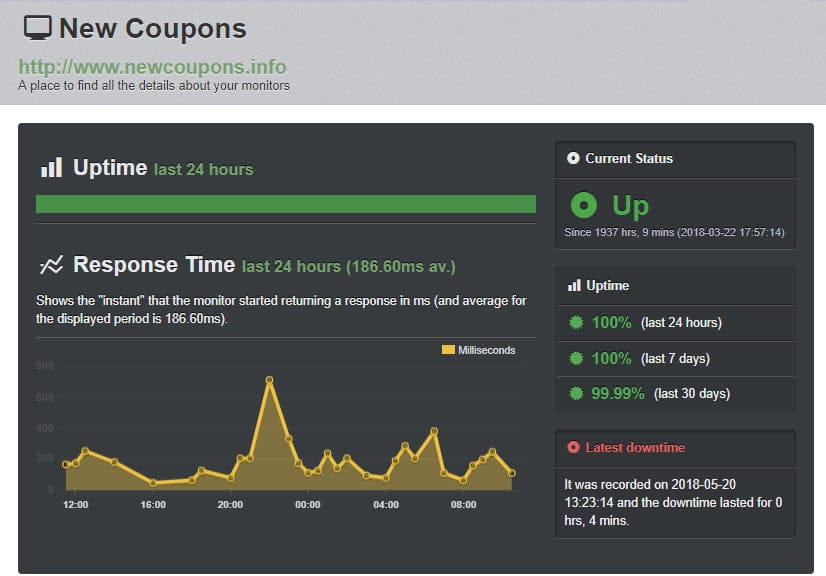The image size is (826, 576).
Task: Click the bar chart icon next to Uptime heading
Action: pyautogui.click(x=54, y=167)
